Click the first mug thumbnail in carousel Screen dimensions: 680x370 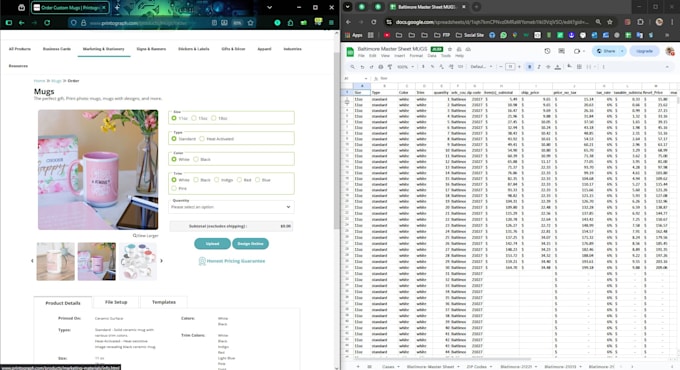click(55, 261)
